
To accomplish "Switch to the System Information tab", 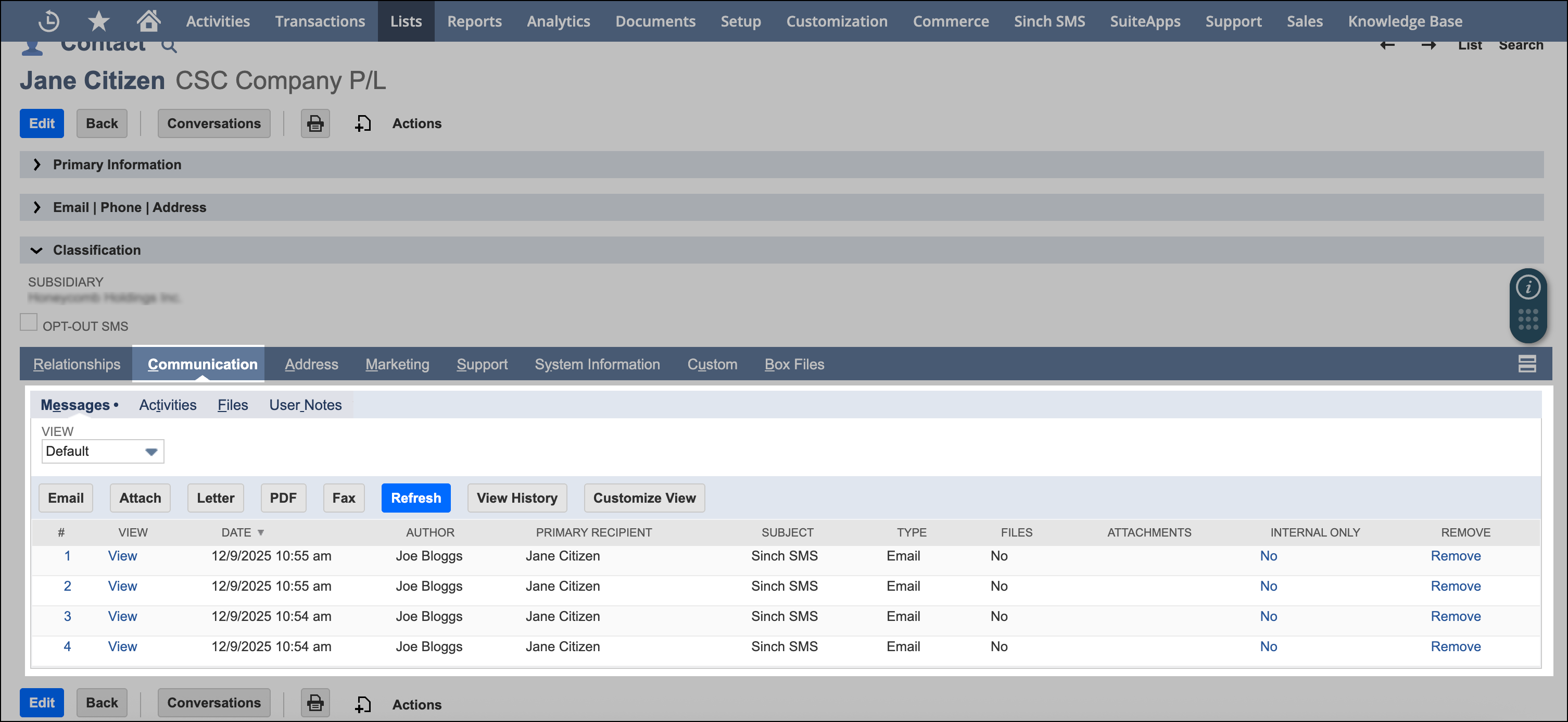I will tap(597, 364).
